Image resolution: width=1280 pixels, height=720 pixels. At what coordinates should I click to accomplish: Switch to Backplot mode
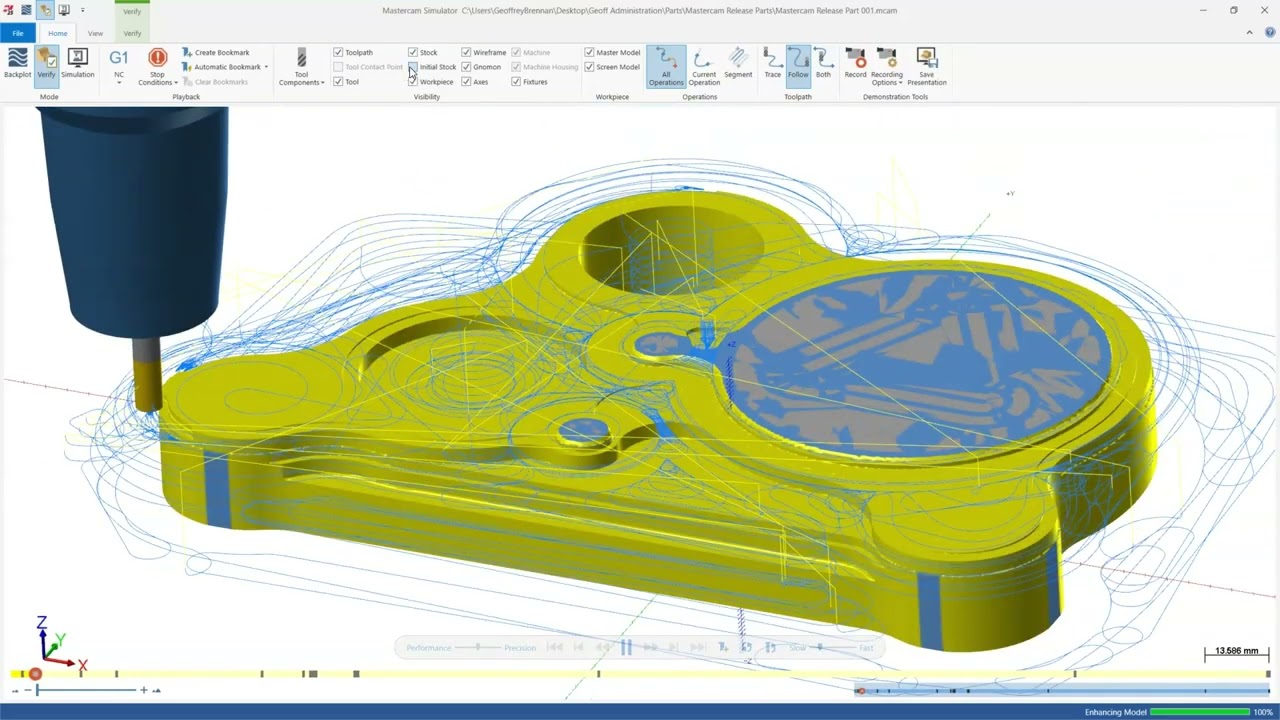point(17,63)
